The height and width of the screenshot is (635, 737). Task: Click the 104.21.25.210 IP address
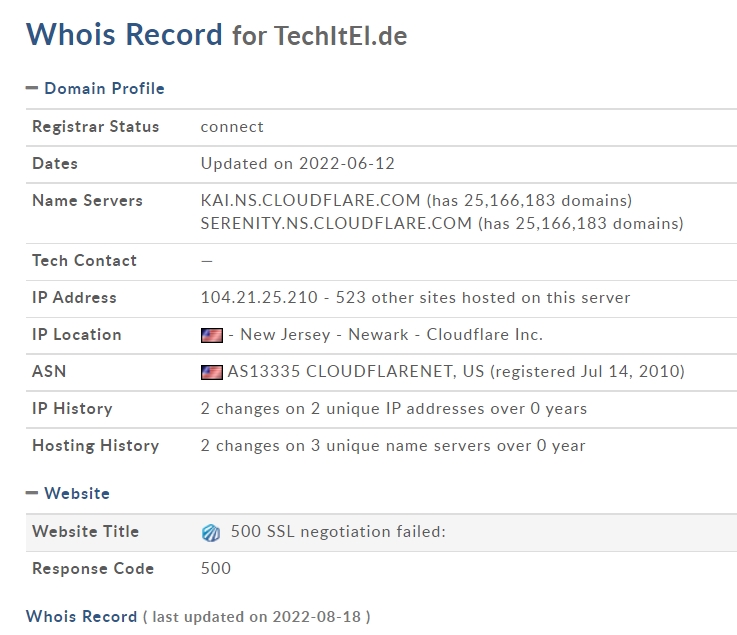(x=259, y=298)
